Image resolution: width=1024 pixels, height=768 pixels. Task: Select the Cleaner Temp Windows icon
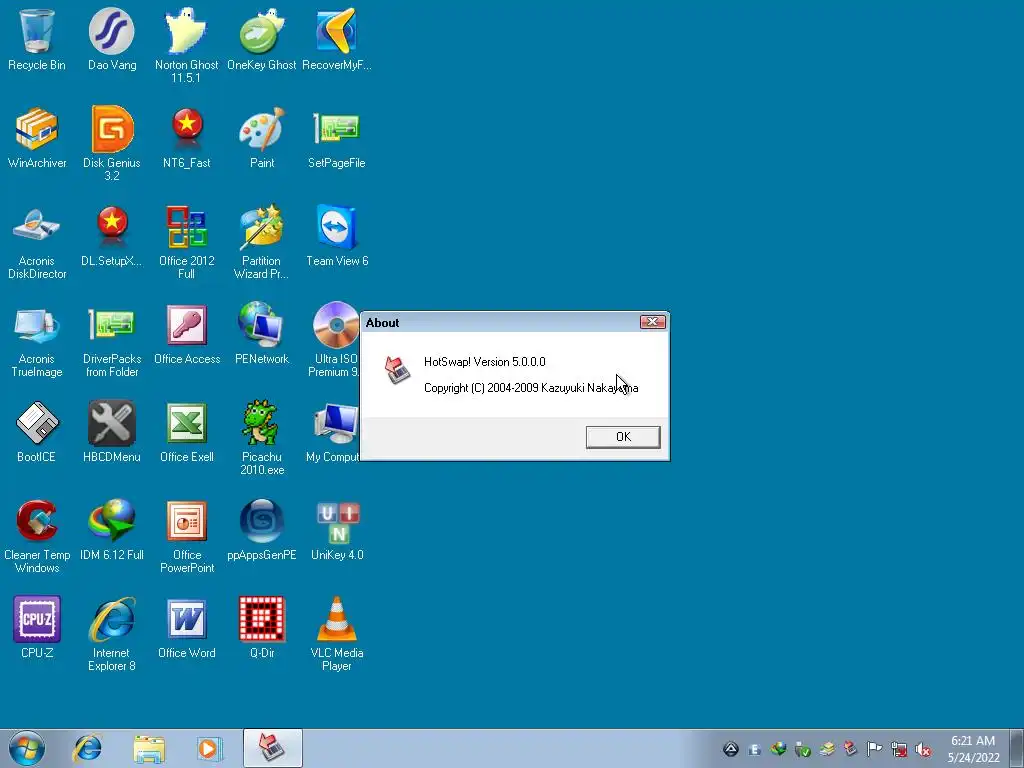coord(37,535)
